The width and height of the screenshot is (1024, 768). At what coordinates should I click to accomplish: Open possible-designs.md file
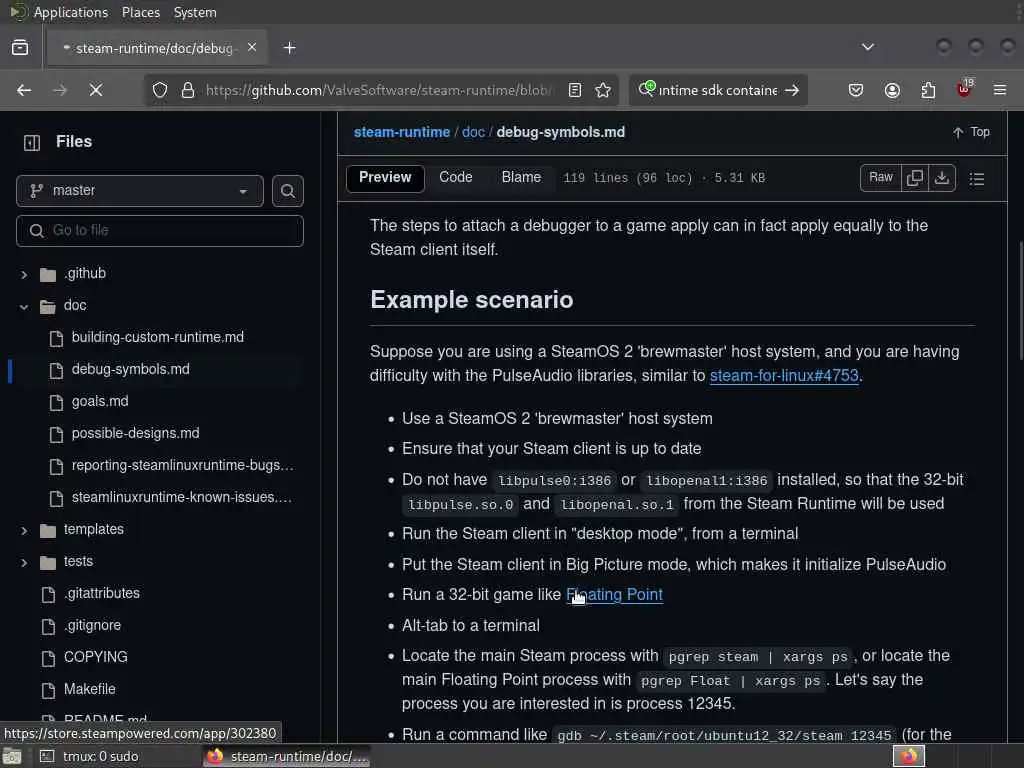[x=135, y=434]
